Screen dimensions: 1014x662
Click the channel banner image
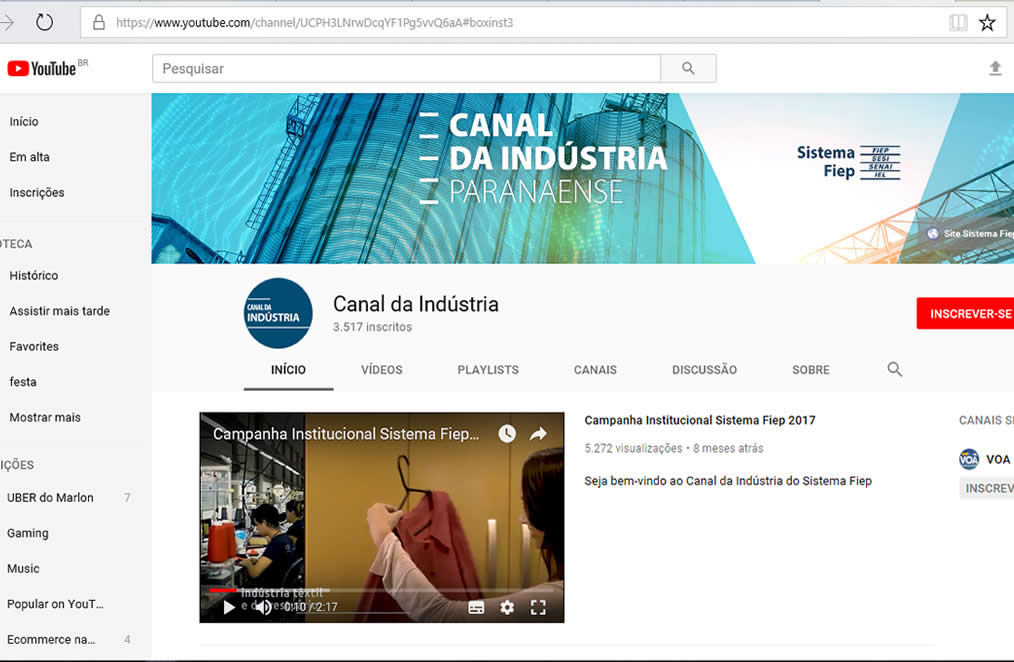click(583, 178)
